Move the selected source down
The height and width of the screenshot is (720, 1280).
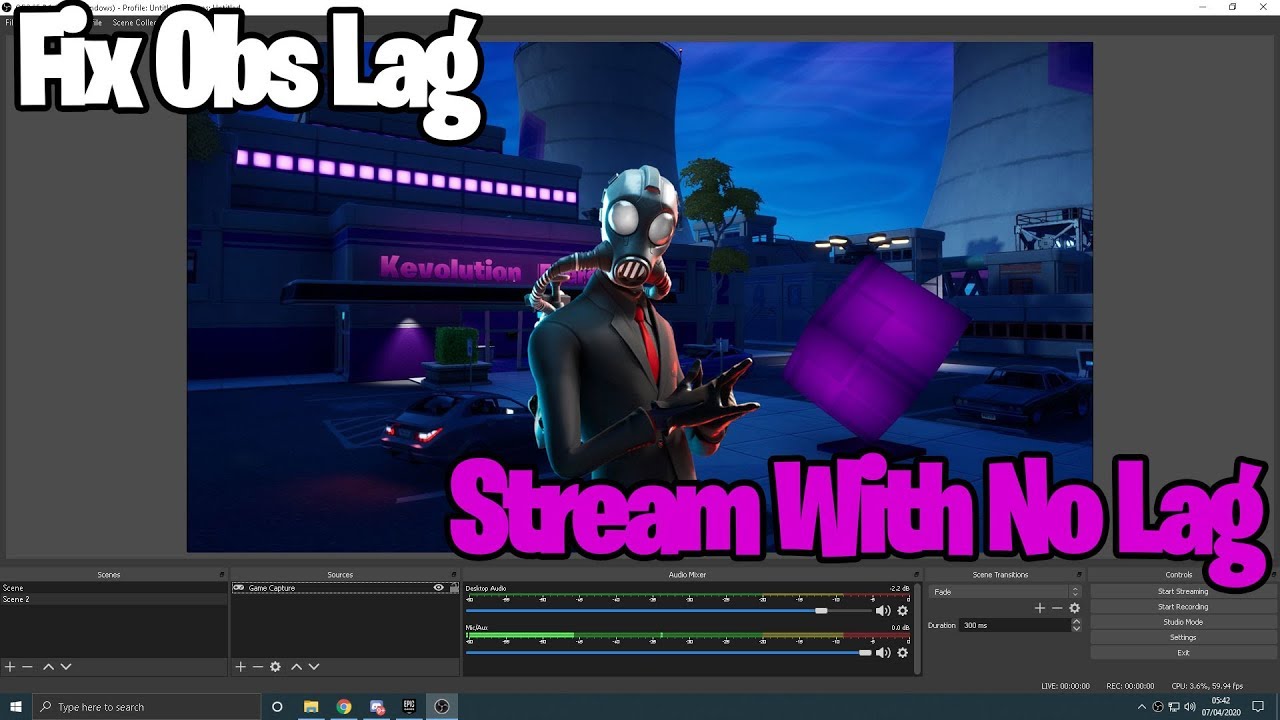click(314, 667)
